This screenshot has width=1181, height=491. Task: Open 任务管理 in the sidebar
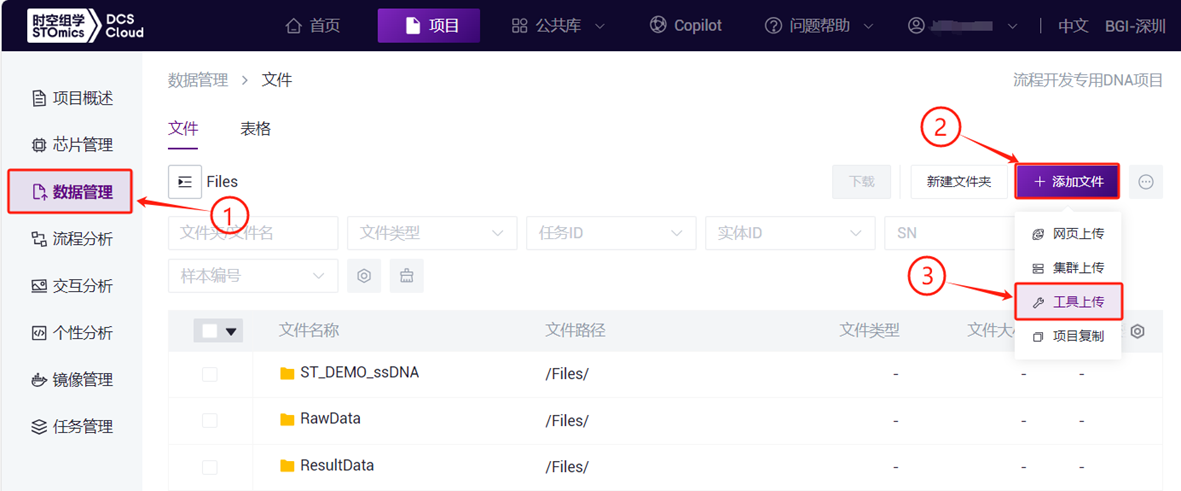pyautogui.click(x=72, y=427)
